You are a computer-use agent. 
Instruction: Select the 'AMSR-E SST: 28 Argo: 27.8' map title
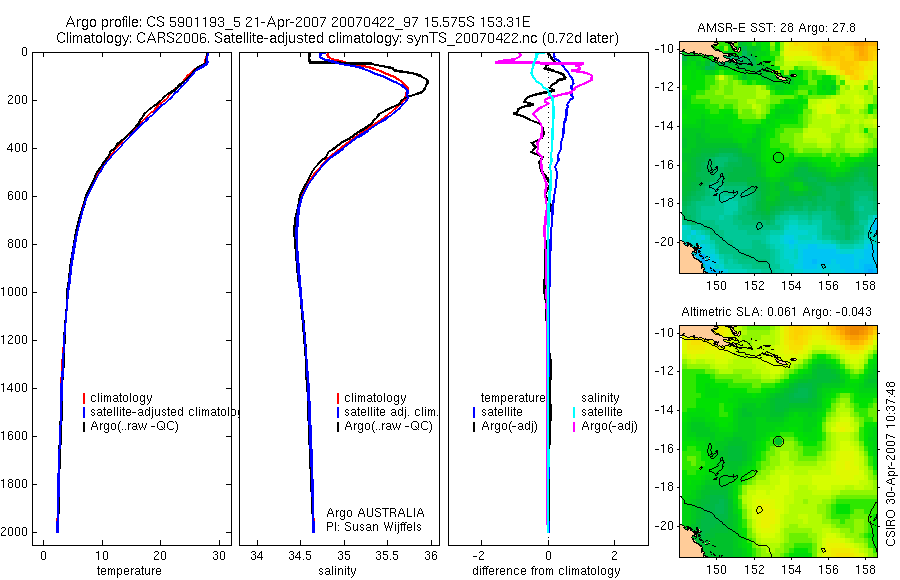pos(777,28)
